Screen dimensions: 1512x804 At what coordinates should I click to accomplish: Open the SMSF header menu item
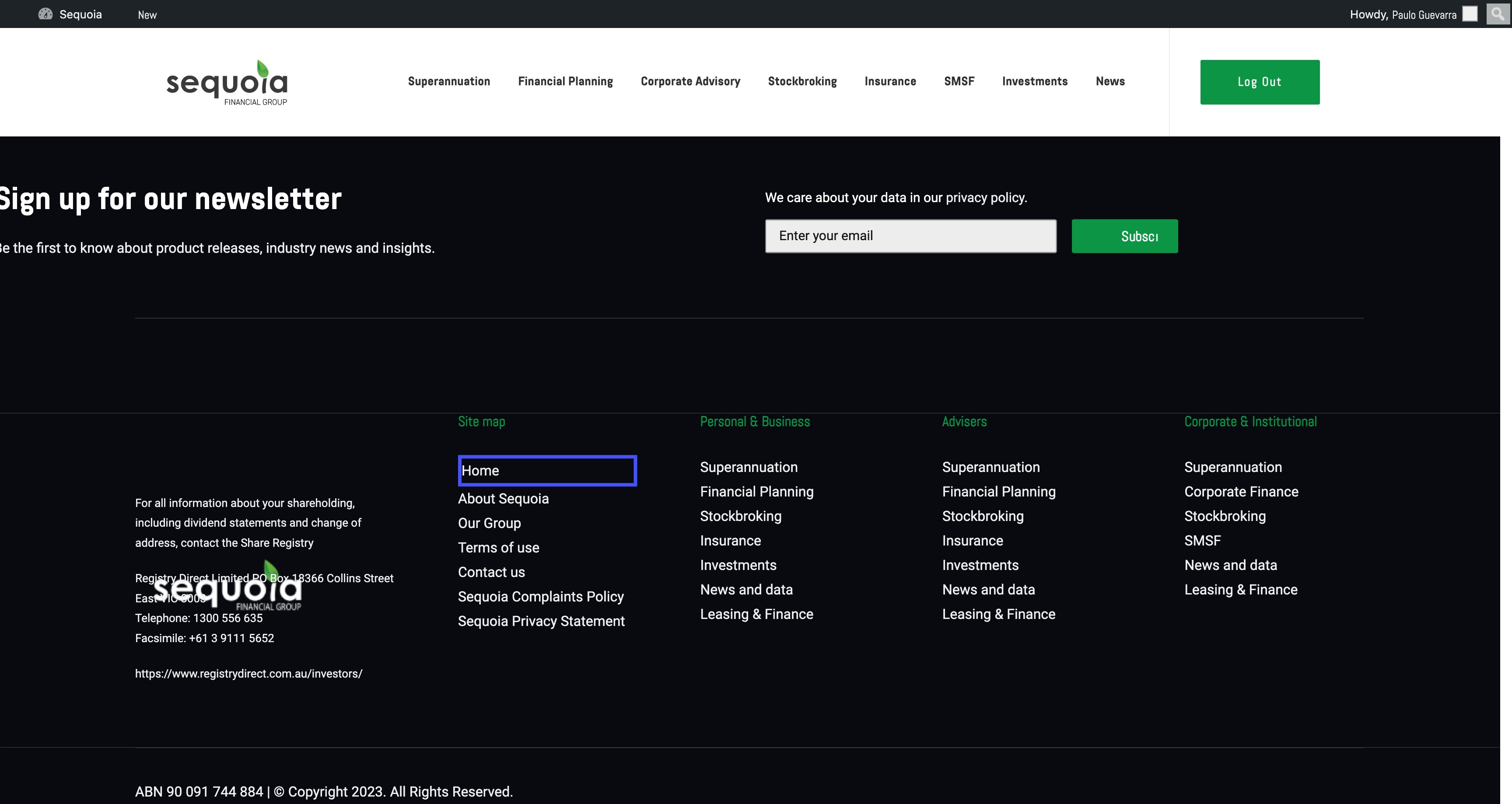pyautogui.click(x=959, y=81)
